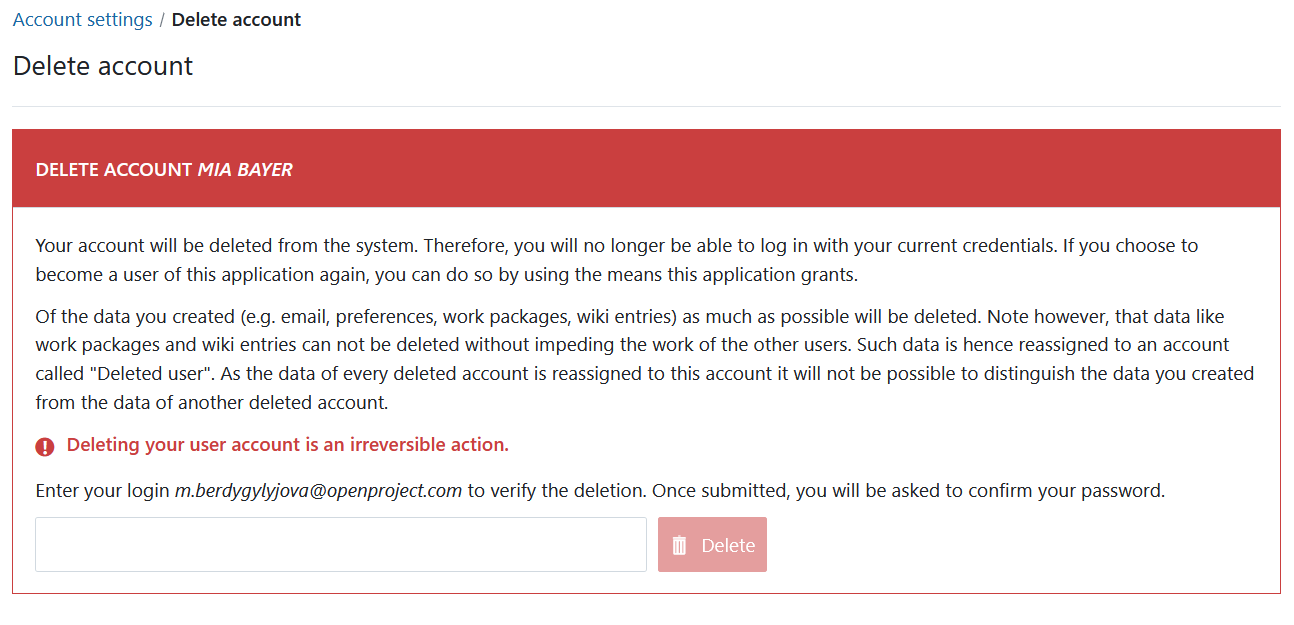Click the irreversible action warning sentence
Image resolution: width=1294 pixels, height=625 pixels.
288,445
